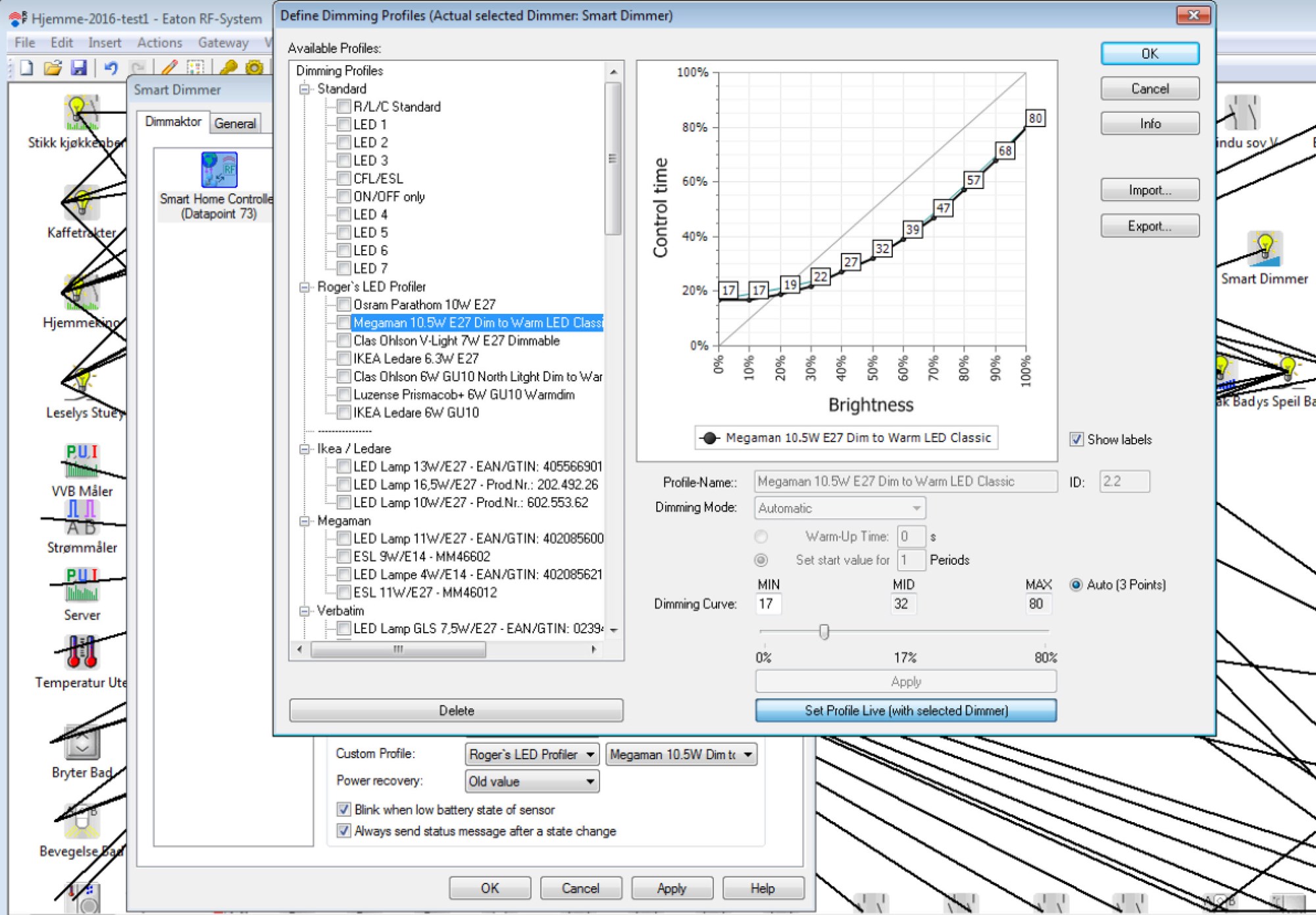Uncheck the Show labels checkbox
This screenshot has width=1316, height=915.
(1076, 439)
